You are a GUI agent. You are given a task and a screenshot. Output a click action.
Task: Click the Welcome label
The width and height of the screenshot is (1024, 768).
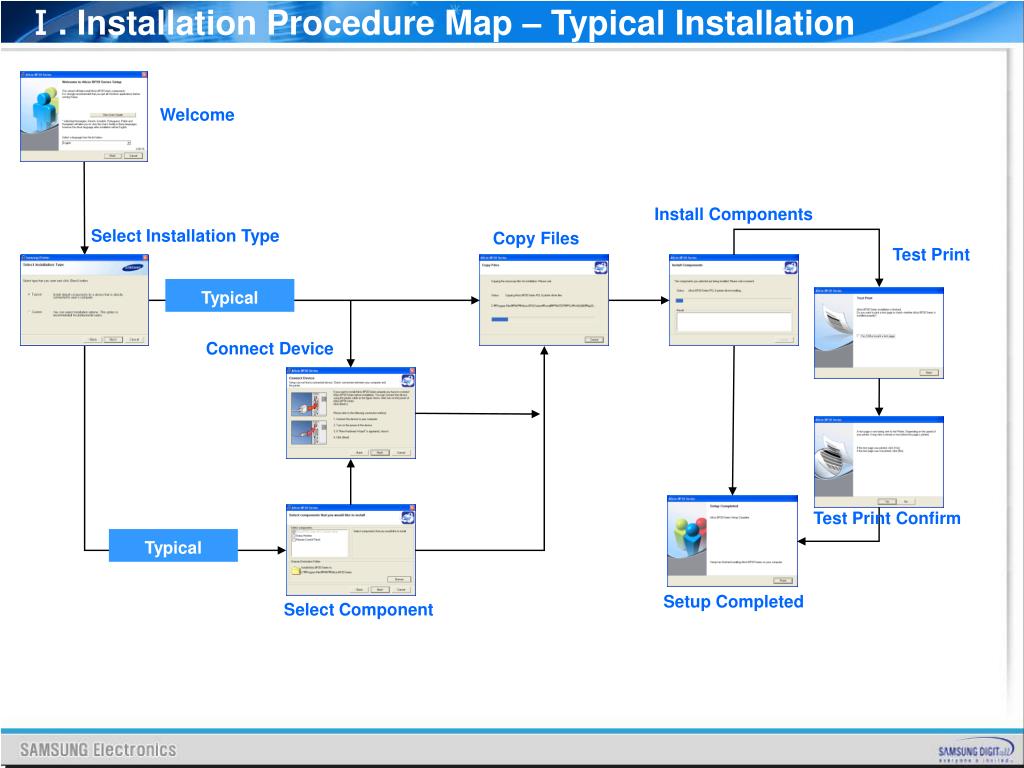(197, 115)
